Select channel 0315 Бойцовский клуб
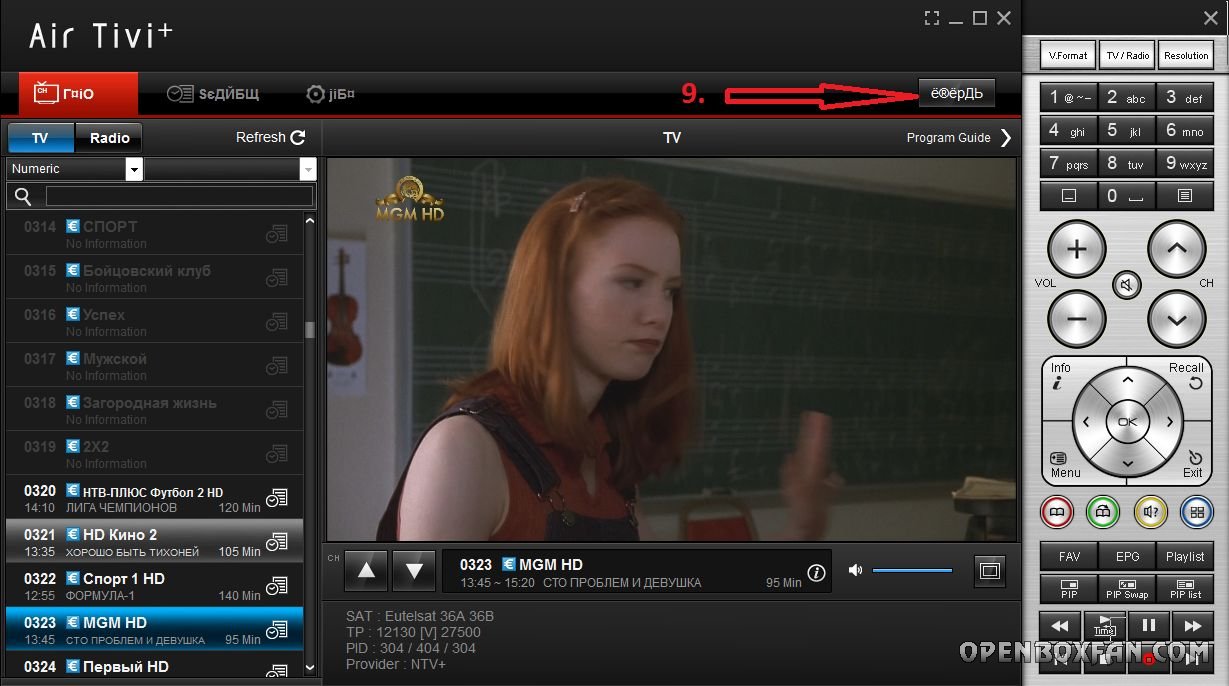Viewport: 1229px width, 686px height. (x=154, y=278)
